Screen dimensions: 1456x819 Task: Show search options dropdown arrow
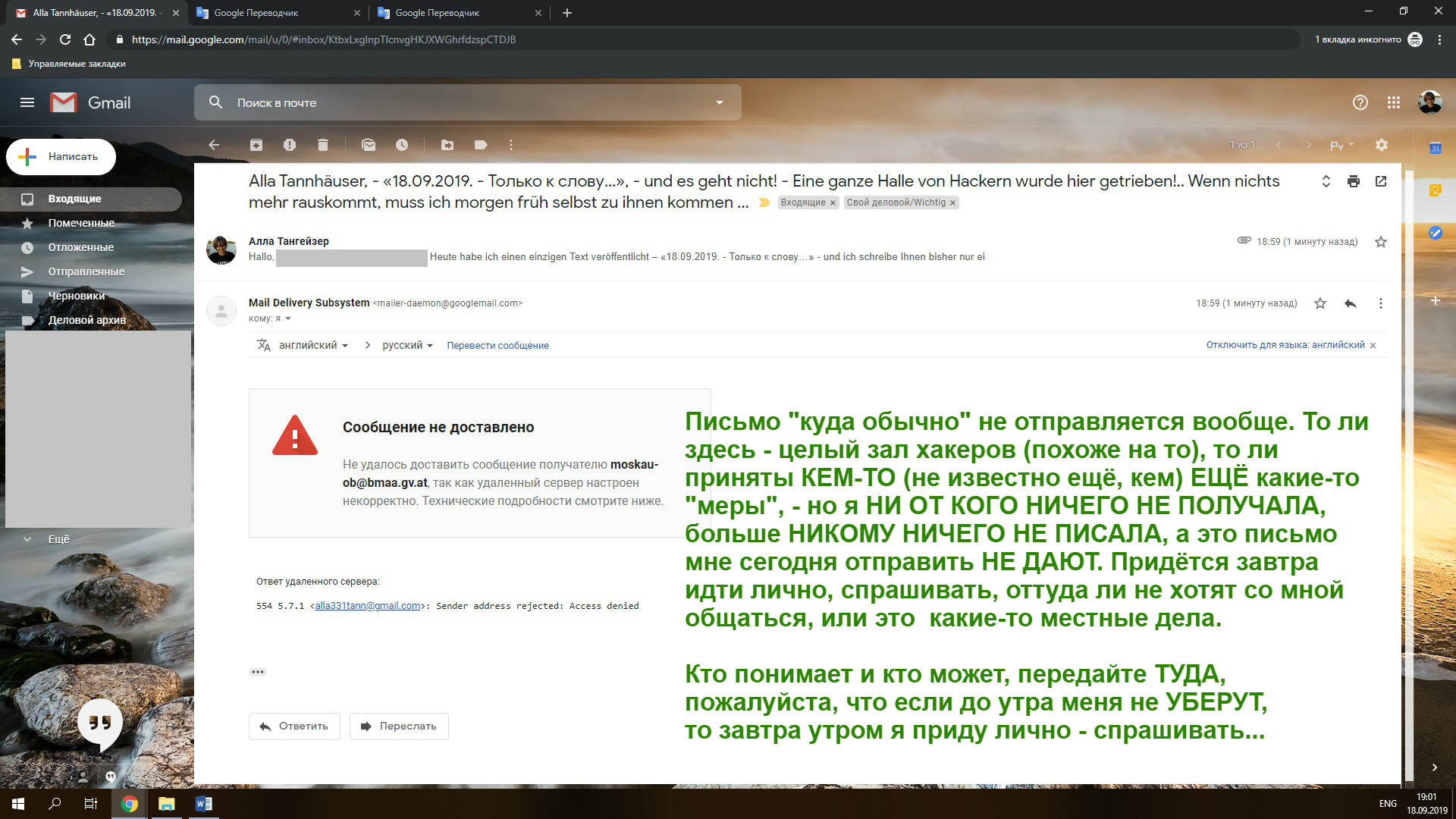coord(720,102)
